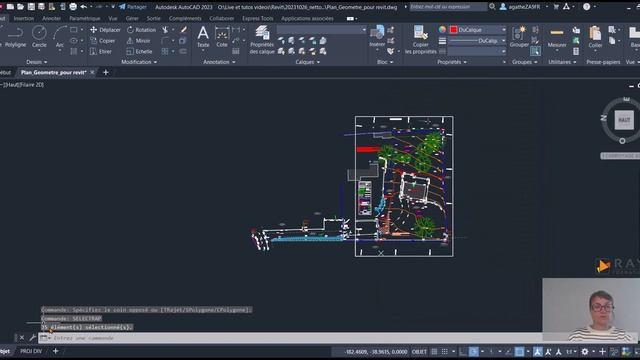The width and height of the screenshot is (640, 360).
Task: Click the Autodesk App Store cart icon
Action: point(556,7)
